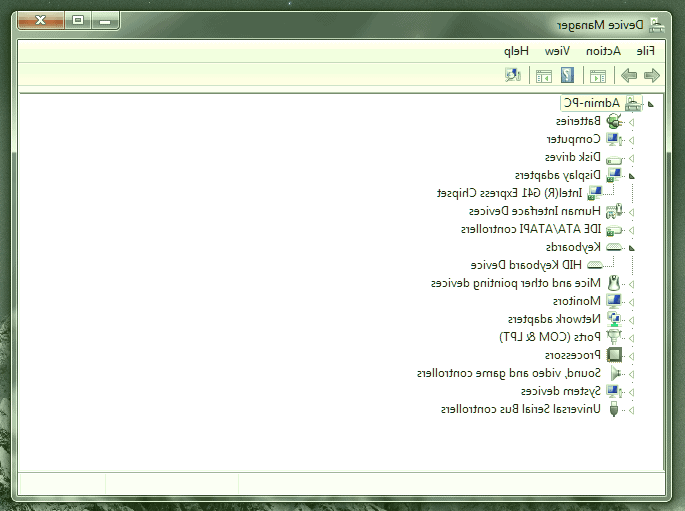Select the 'Processors' text
The width and height of the screenshot is (685, 511).
pyautogui.click(x=573, y=355)
